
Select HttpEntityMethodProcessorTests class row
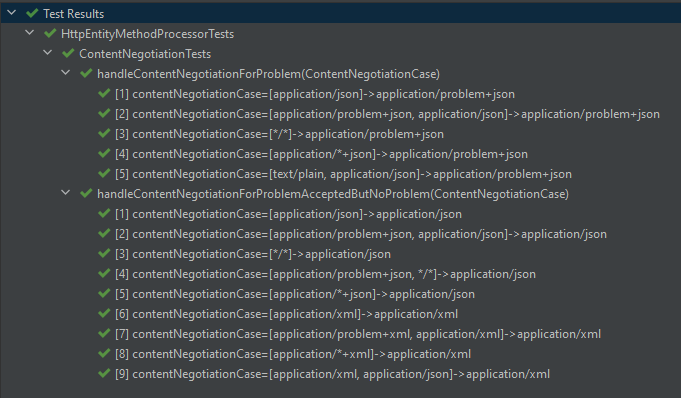click(147, 34)
